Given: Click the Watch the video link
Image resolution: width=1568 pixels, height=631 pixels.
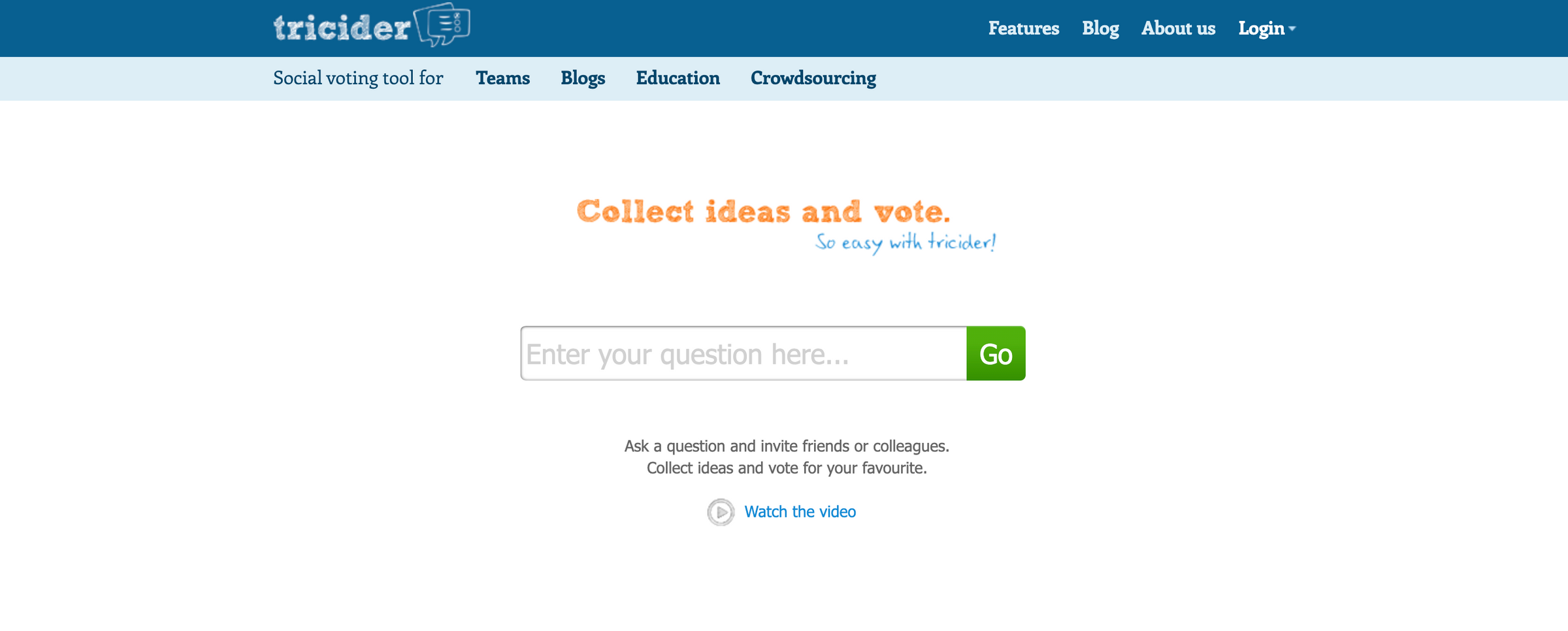Looking at the screenshot, I should pyautogui.click(x=800, y=511).
